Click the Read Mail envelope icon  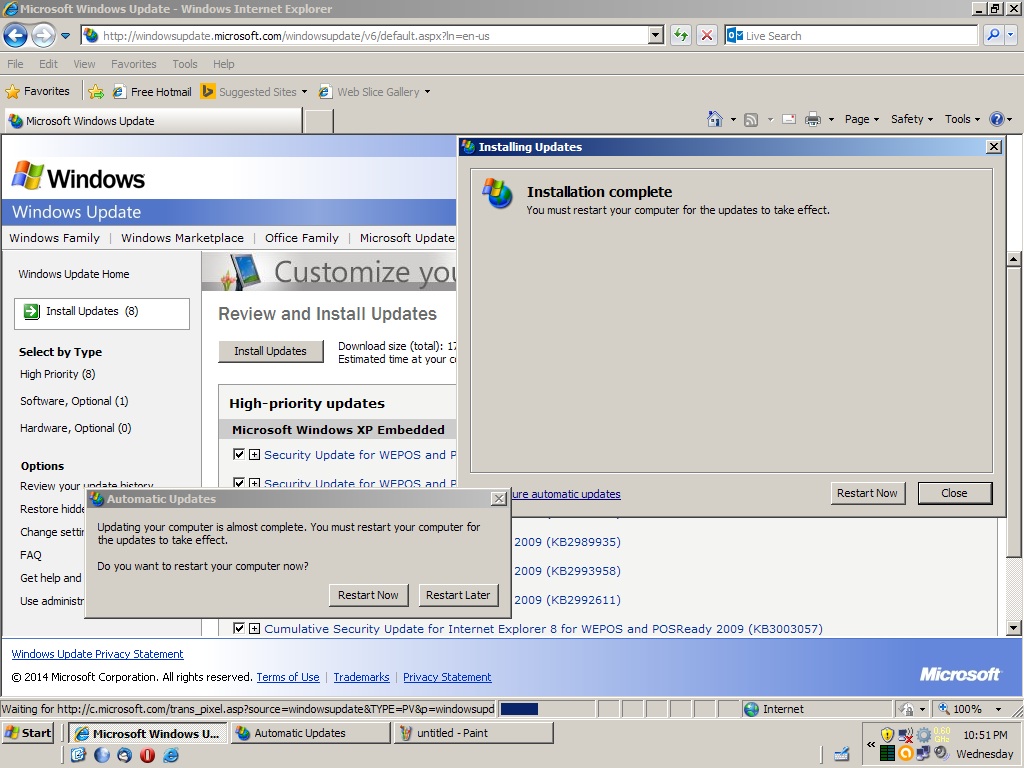pyautogui.click(x=789, y=120)
